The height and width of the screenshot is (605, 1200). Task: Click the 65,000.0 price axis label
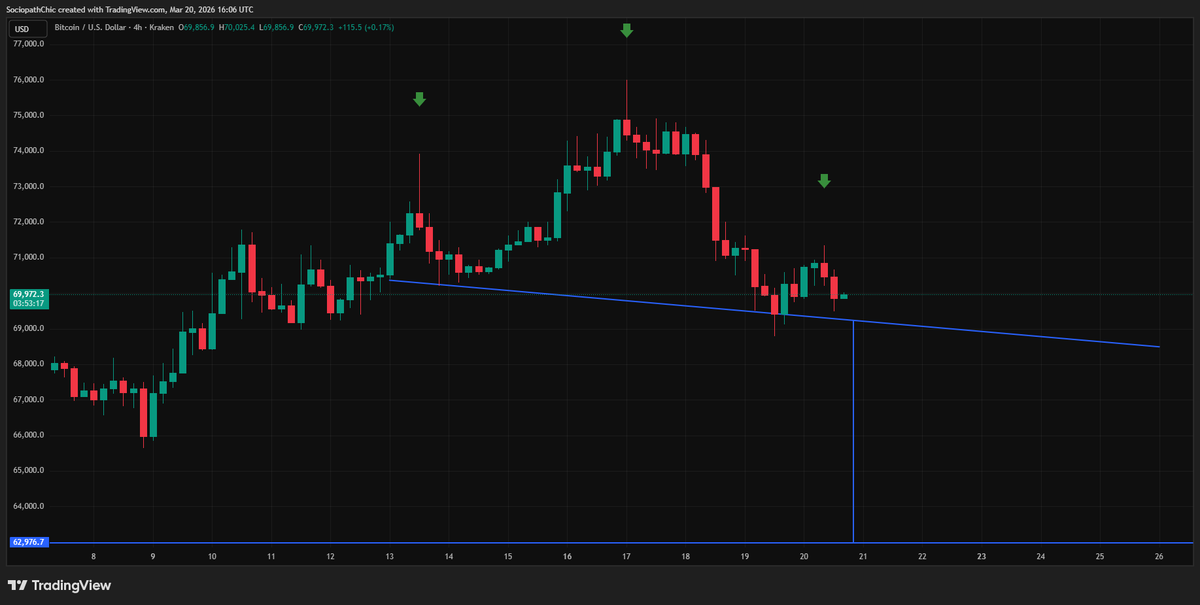(x=29, y=470)
